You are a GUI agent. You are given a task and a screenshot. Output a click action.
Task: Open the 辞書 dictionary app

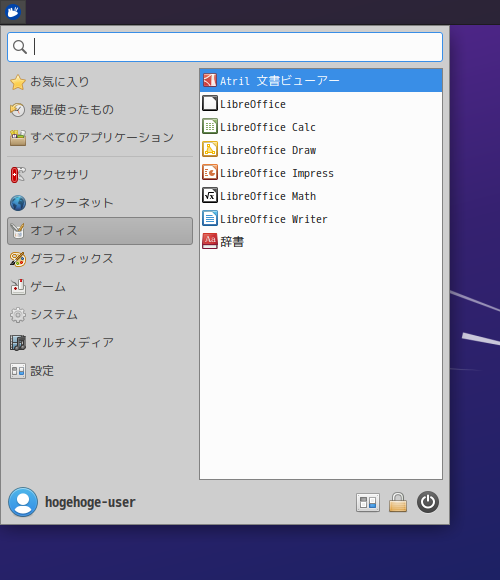pos(321,242)
